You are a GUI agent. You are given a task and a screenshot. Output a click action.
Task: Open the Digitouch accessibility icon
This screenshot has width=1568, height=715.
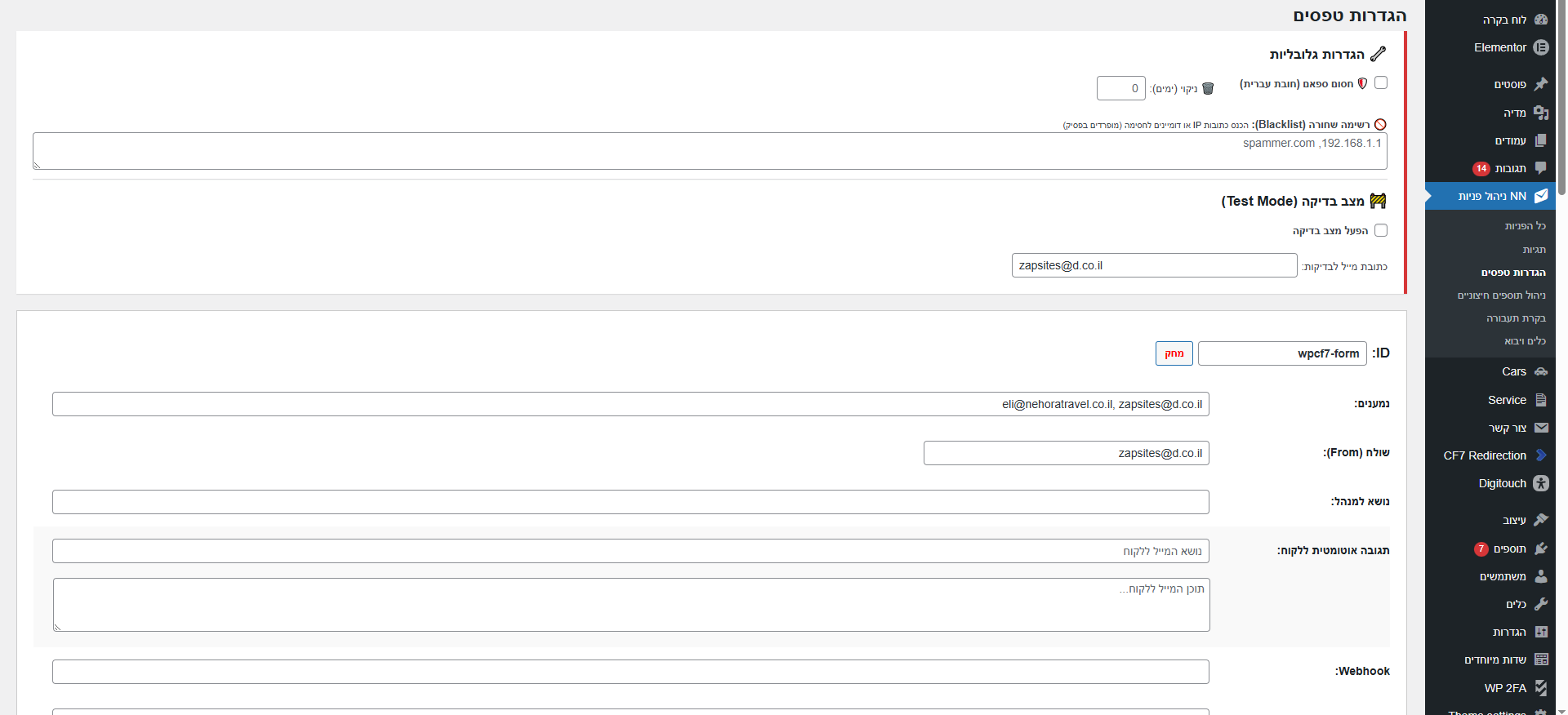click(x=1540, y=483)
